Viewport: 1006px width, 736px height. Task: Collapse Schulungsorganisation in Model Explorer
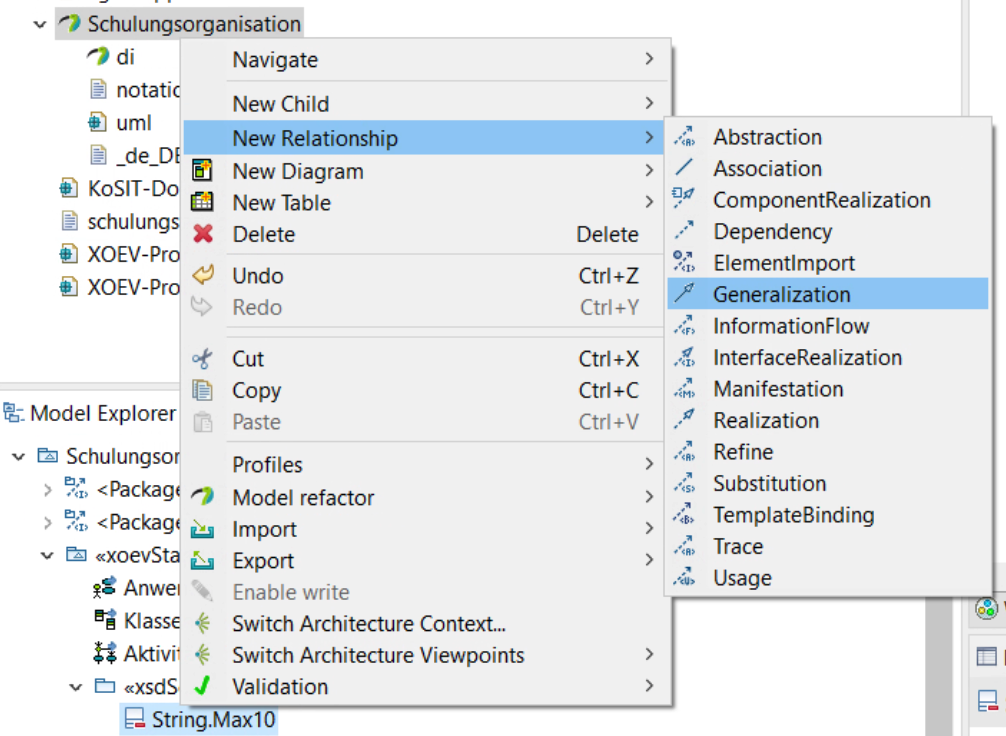[x=19, y=456]
